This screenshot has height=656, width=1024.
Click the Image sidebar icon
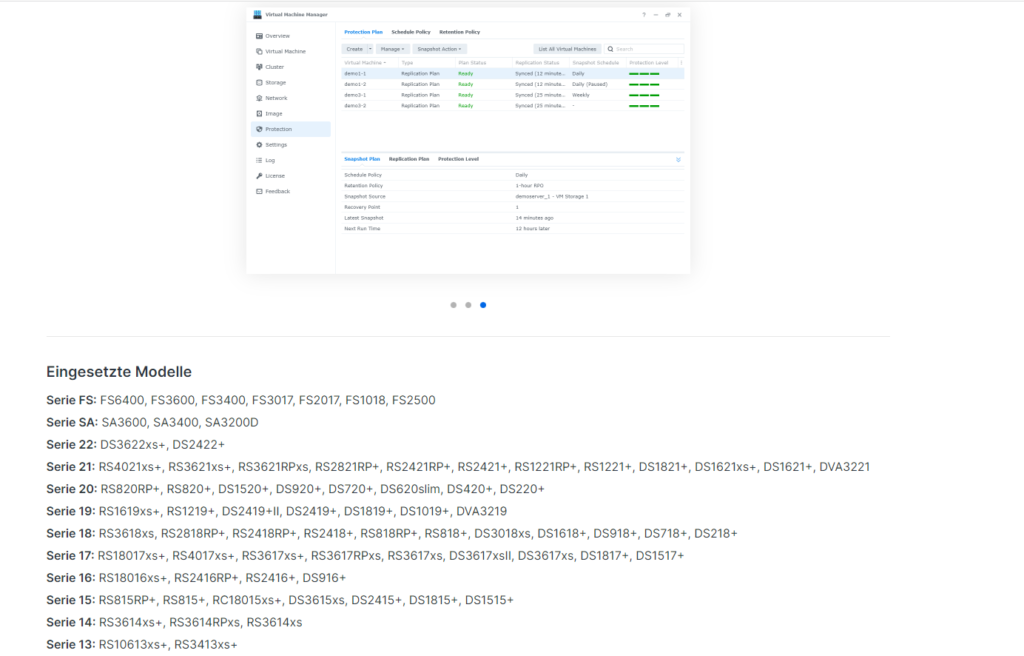pyautogui.click(x=260, y=114)
